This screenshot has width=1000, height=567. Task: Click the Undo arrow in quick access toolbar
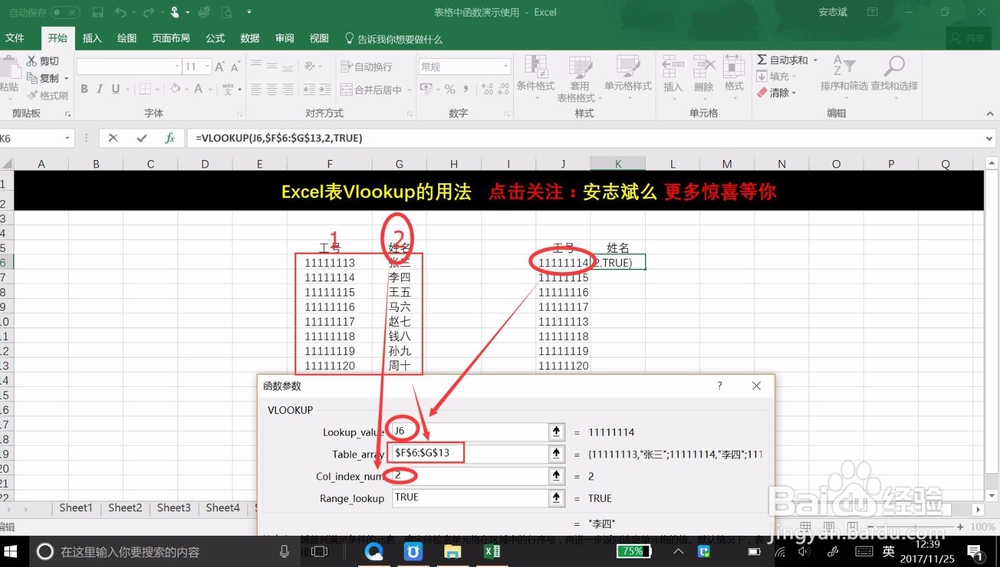coord(120,12)
